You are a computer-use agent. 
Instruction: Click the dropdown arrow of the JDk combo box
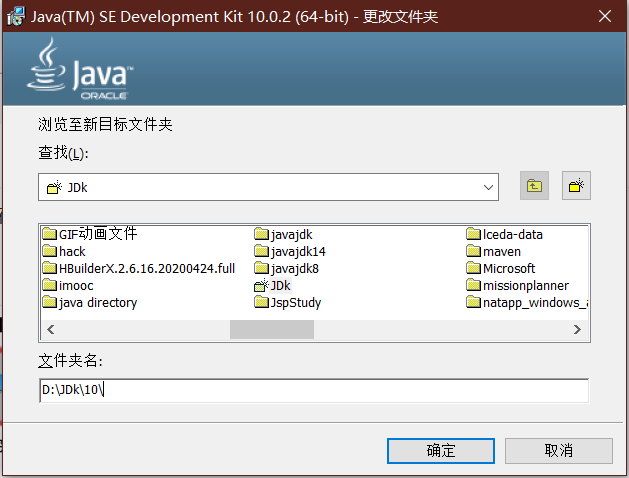pyautogui.click(x=488, y=187)
